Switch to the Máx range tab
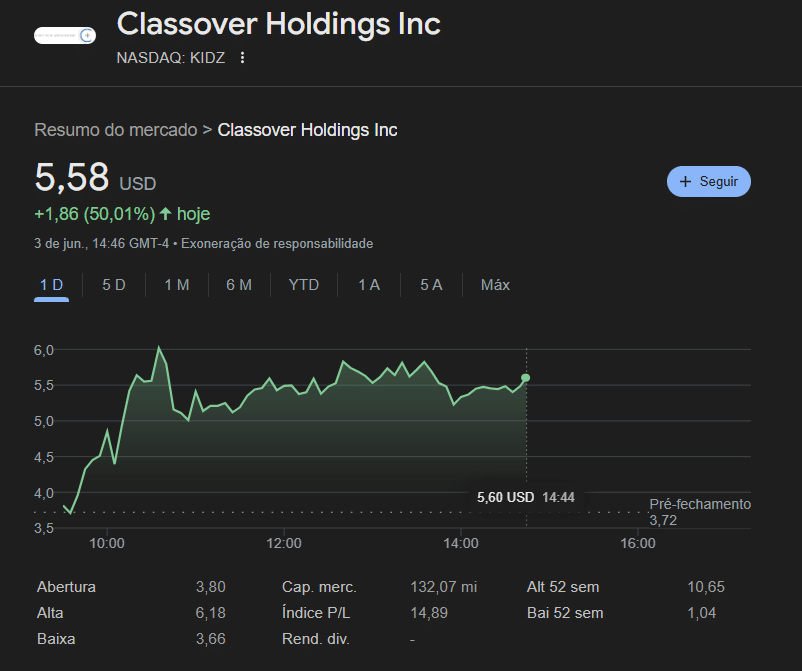Screen dimensions: 802x671 pos(495,285)
